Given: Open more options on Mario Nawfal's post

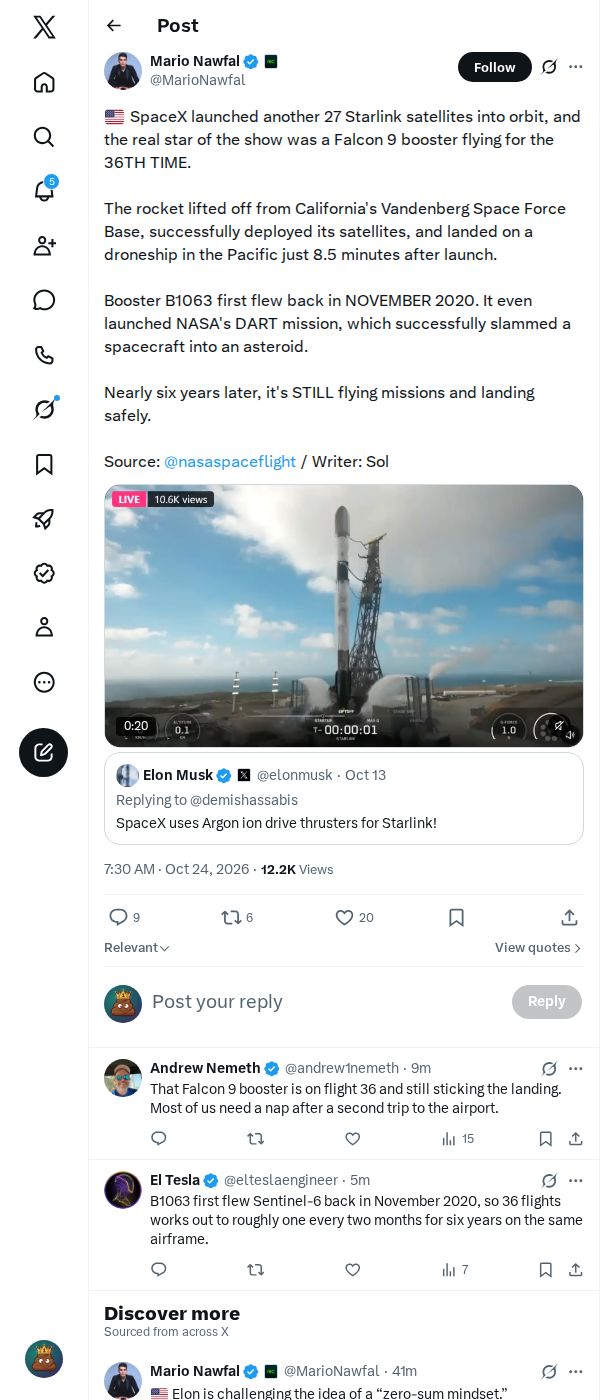Looking at the screenshot, I should (575, 67).
